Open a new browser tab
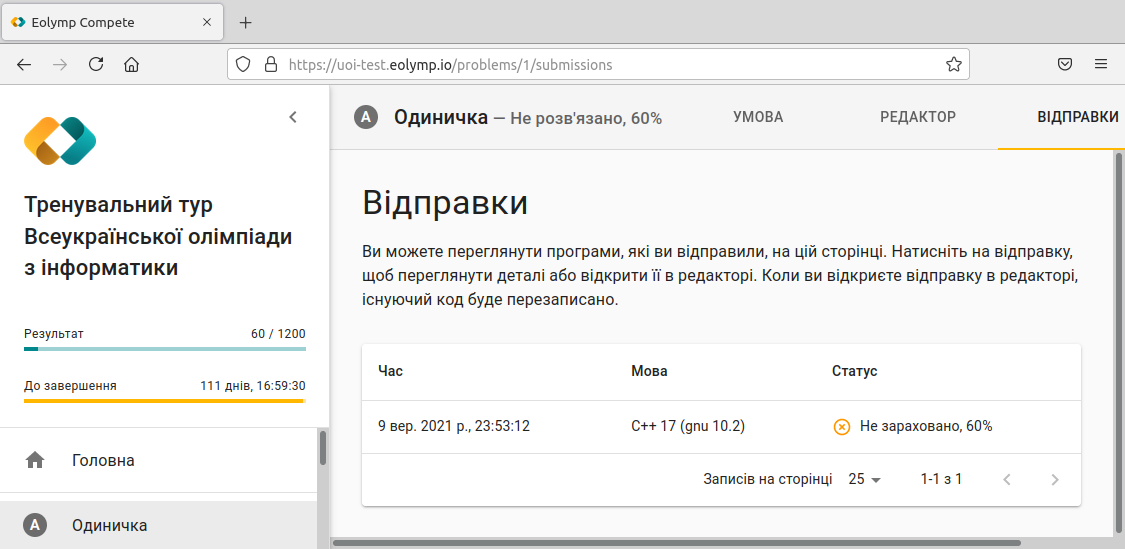The width and height of the screenshot is (1125, 549). pos(245,22)
